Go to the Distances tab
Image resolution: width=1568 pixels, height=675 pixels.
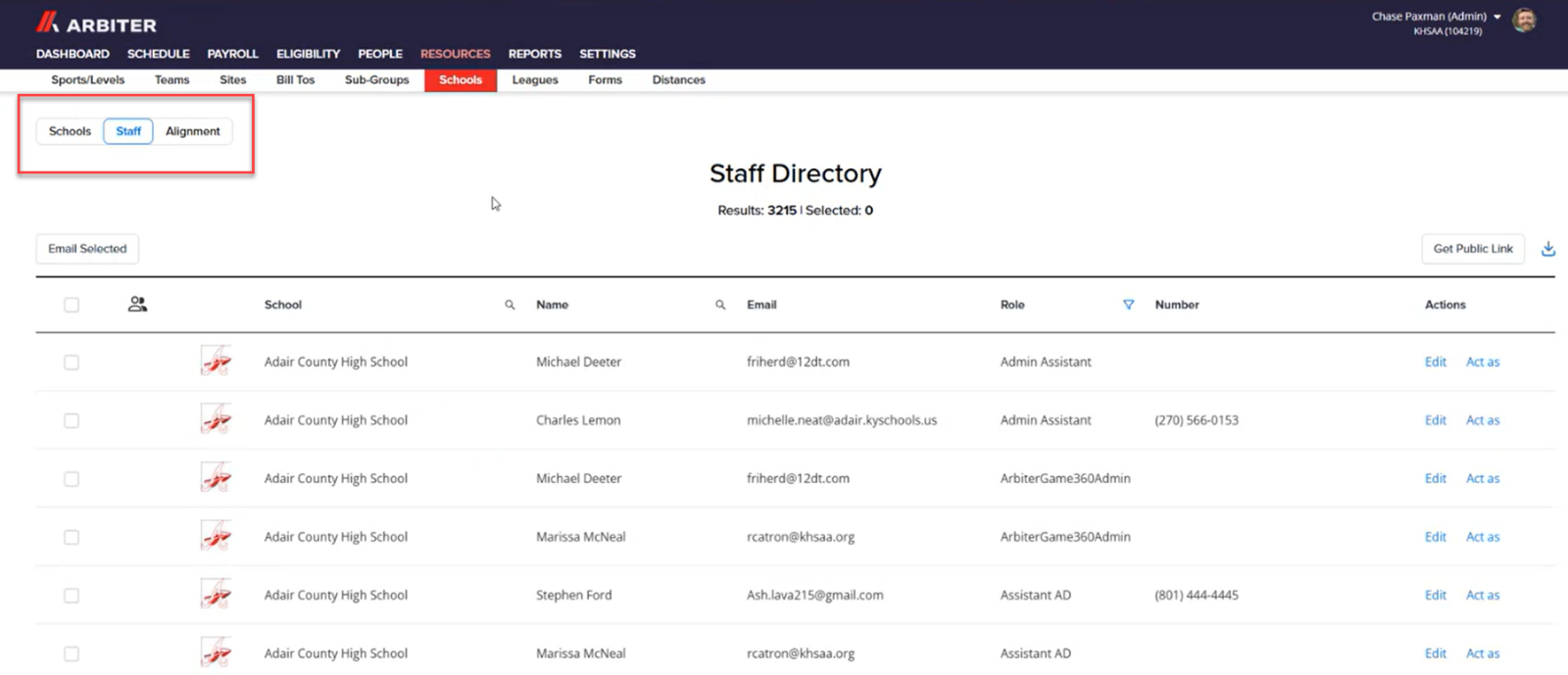click(x=679, y=80)
